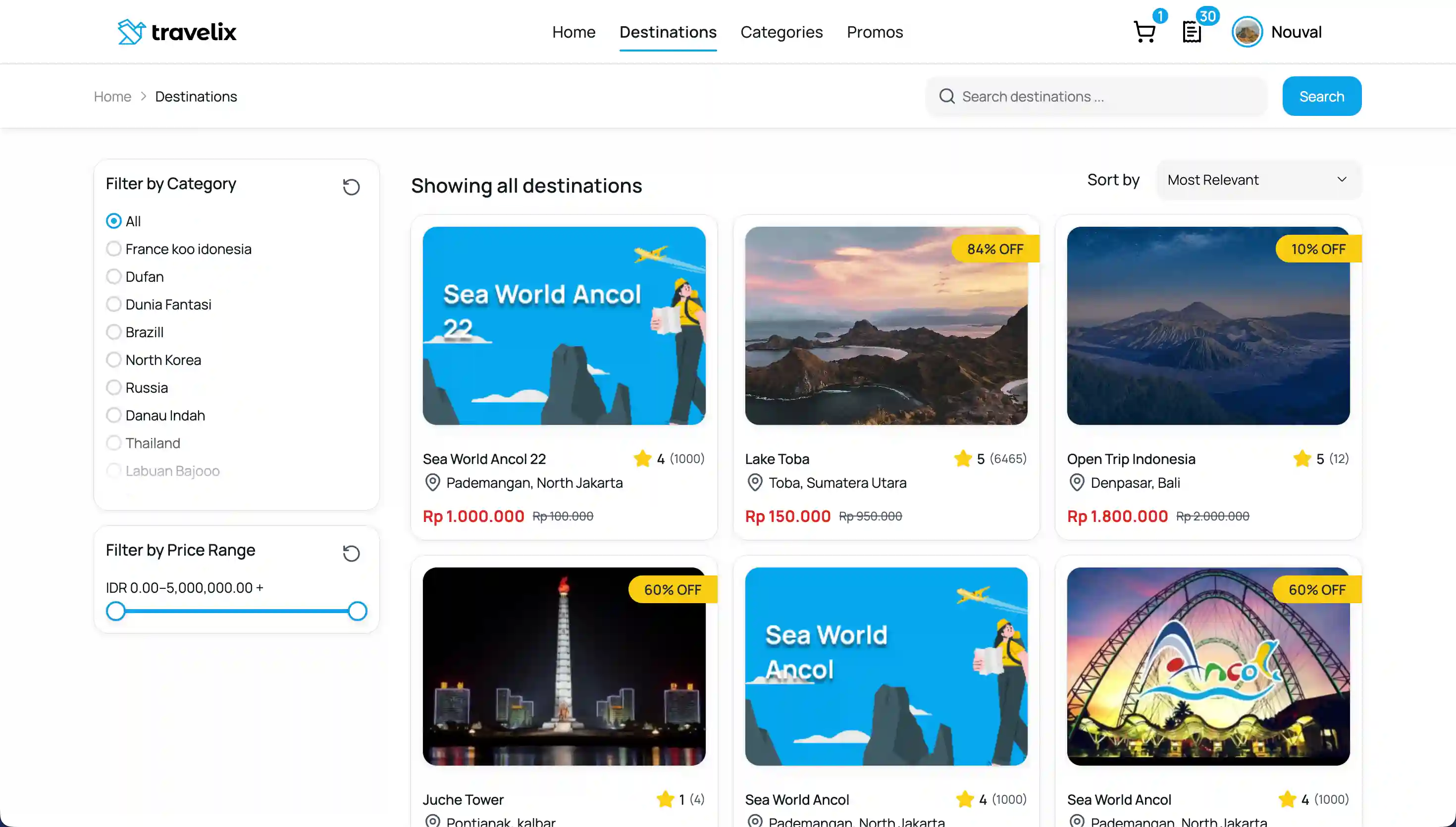Click star icon on Open Trip Indonesia
Screen dimensions: 1456x827
[1302, 459]
